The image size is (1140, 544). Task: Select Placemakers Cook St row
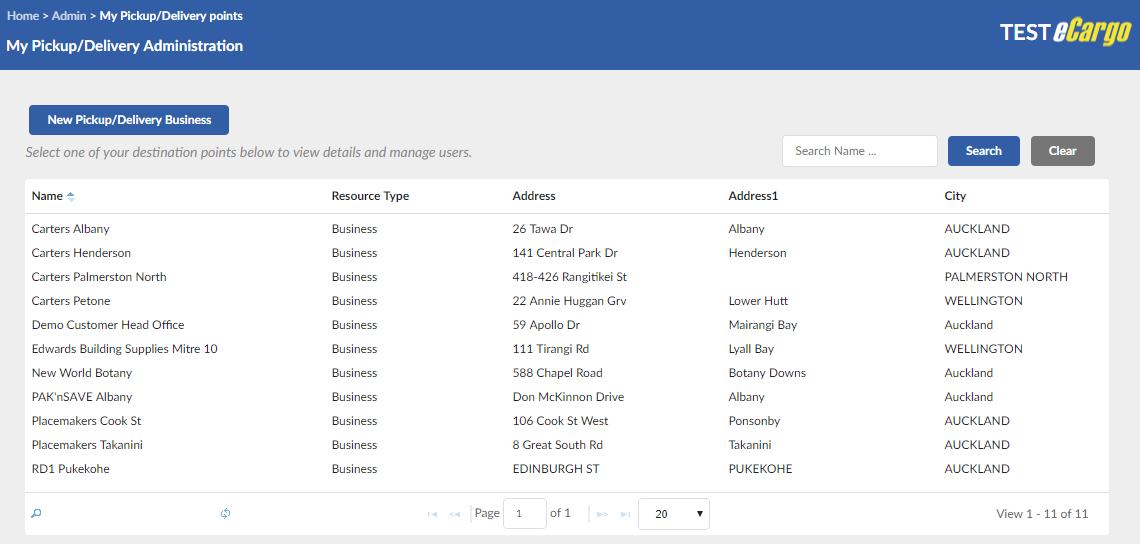[567, 420]
